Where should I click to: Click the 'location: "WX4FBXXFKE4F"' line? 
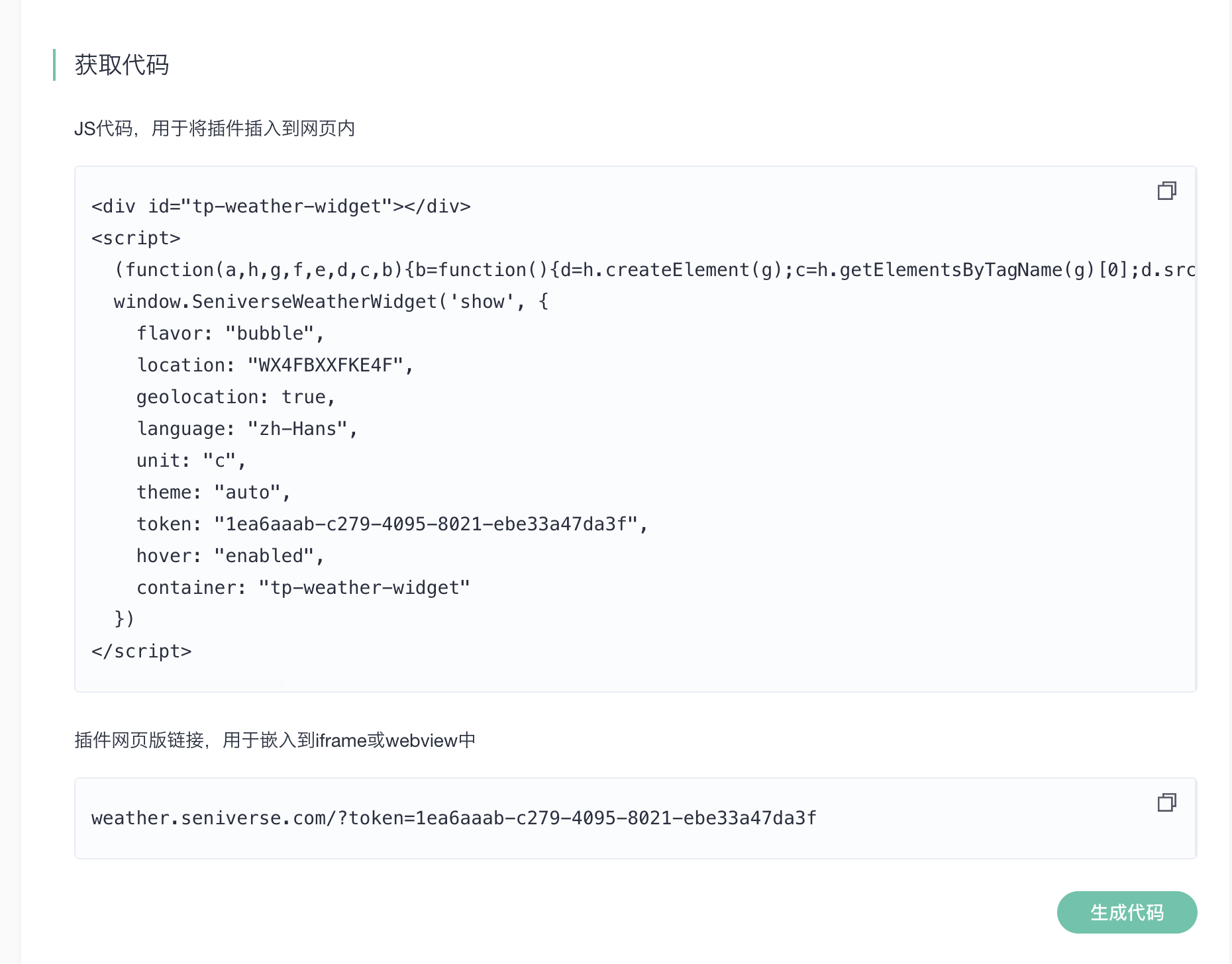(x=275, y=365)
